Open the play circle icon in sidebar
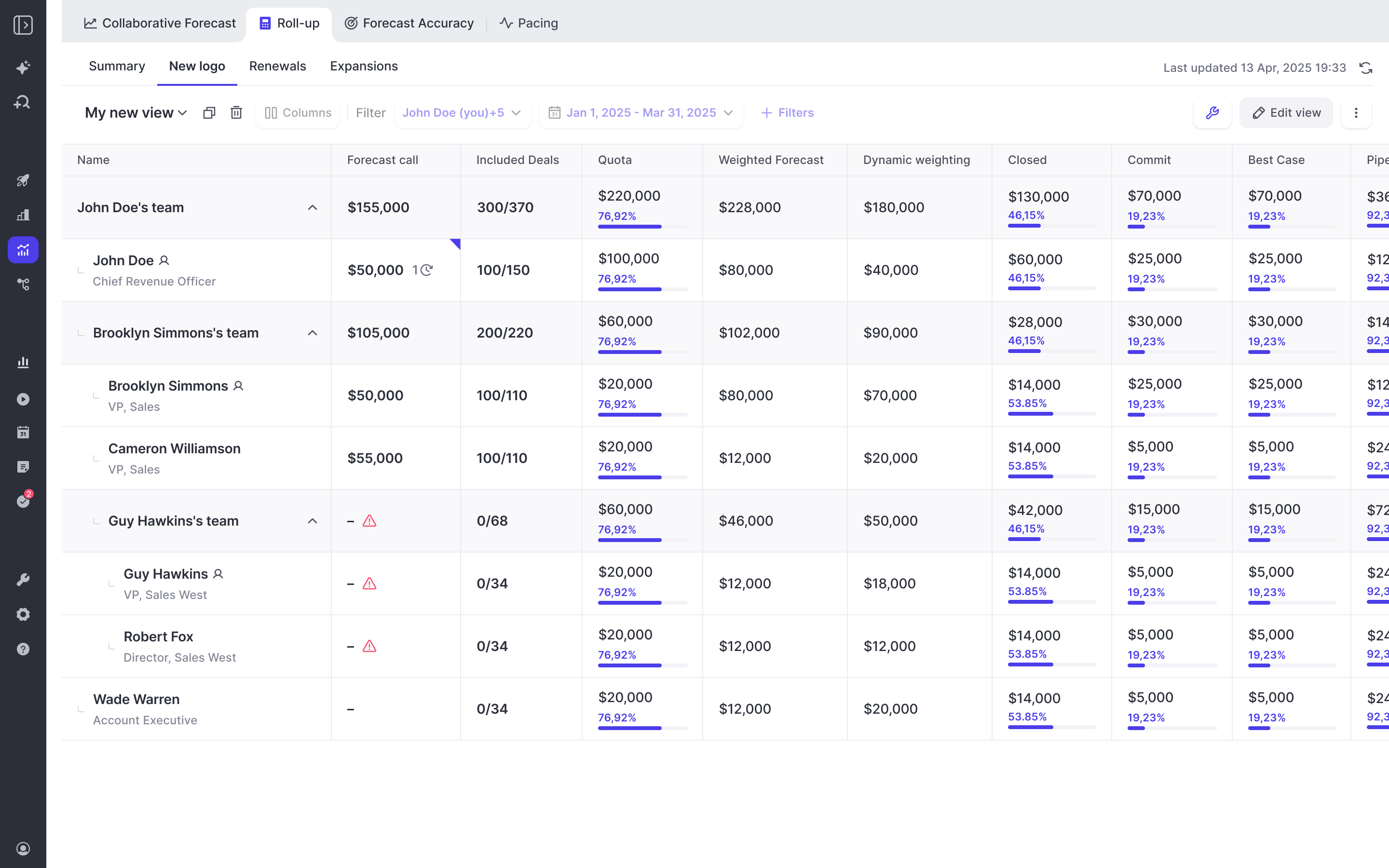This screenshot has width=1389, height=868. tap(23, 399)
